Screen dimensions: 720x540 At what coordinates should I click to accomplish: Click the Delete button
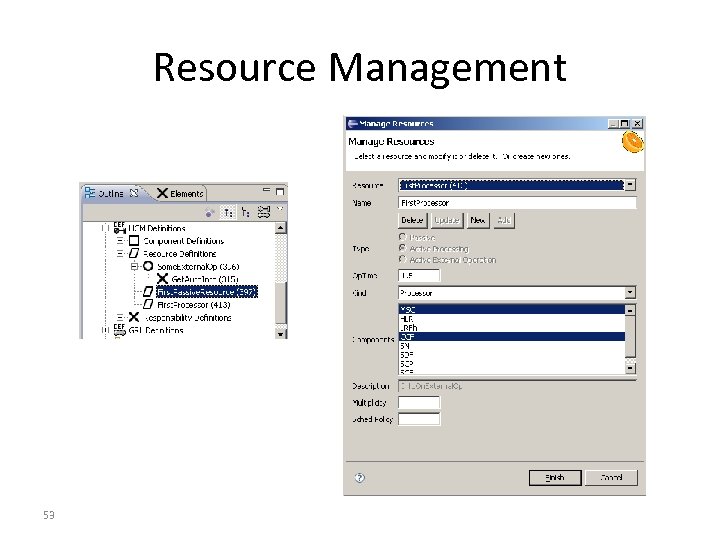pos(412,220)
